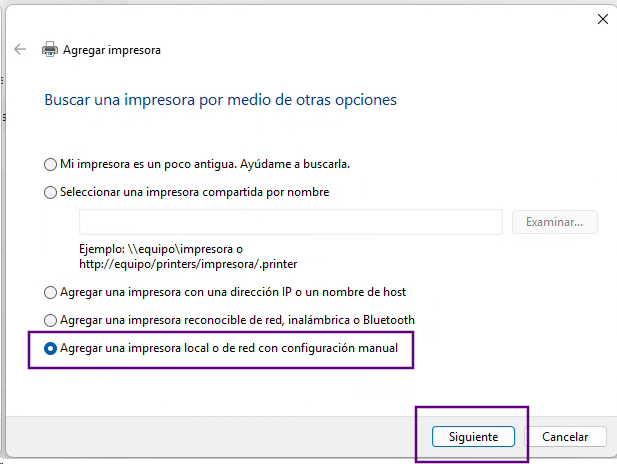Click the heading 'Buscar una impresora por medio de otras opciones'
Image resolution: width=617 pixels, height=464 pixels.
point(220,100)
